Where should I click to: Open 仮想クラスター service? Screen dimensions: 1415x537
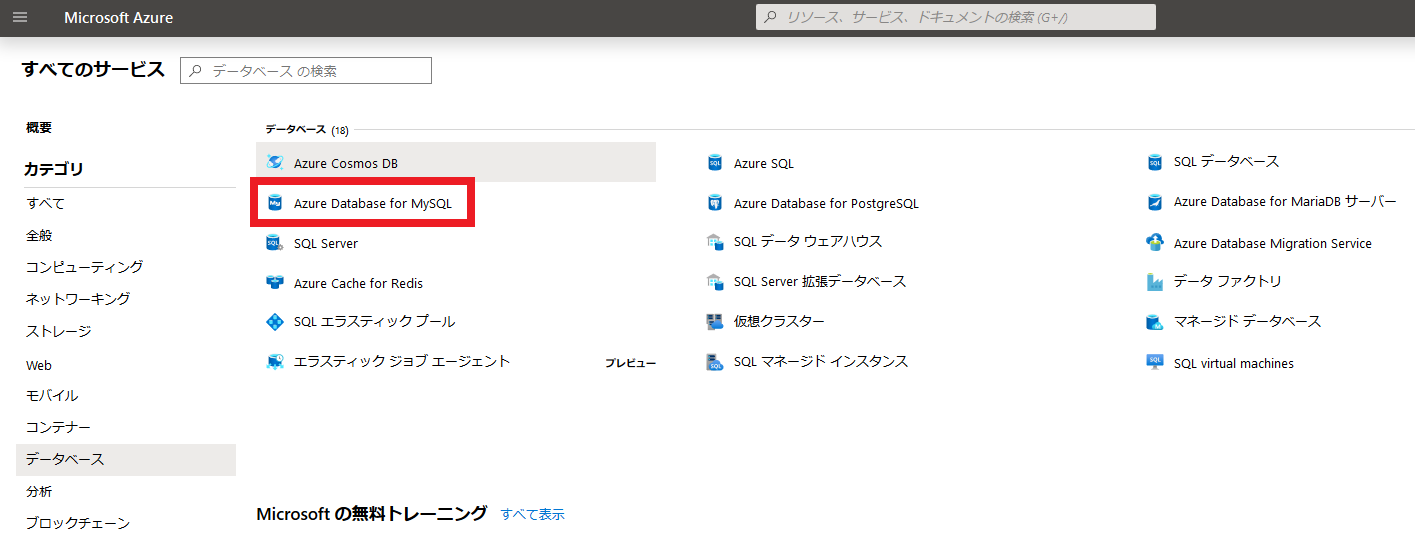click(x=779, y=322)
